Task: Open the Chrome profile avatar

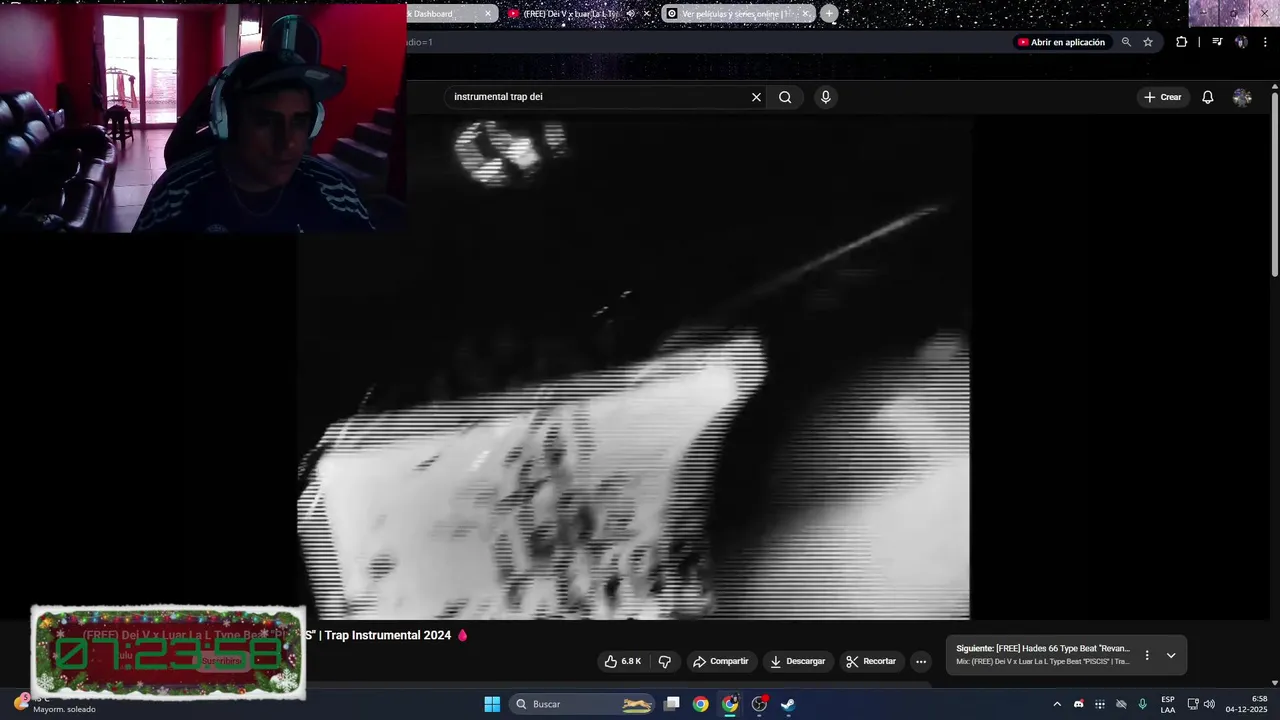Action: point(1241,42)
